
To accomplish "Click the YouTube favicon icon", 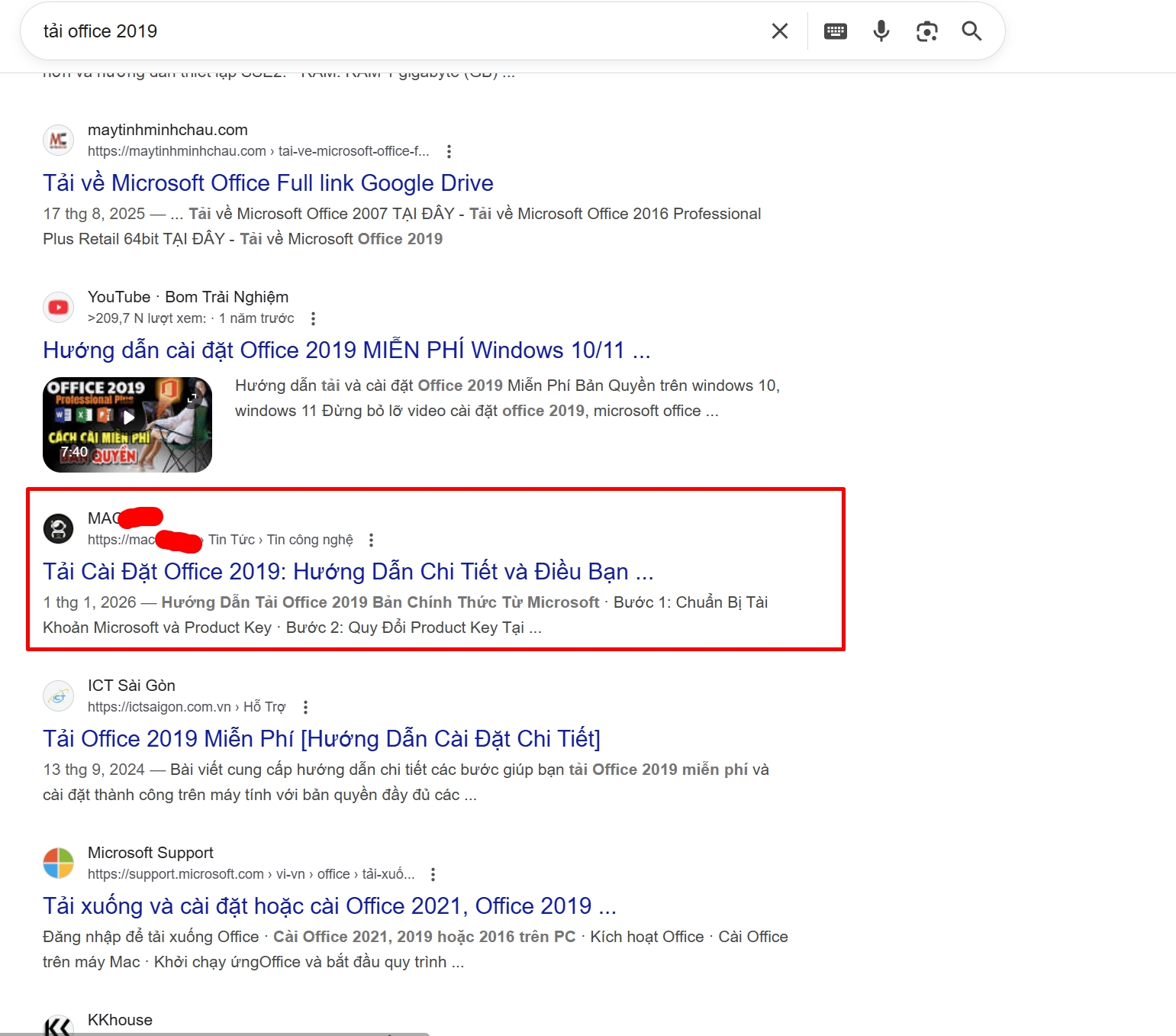I will pos(59,308).
